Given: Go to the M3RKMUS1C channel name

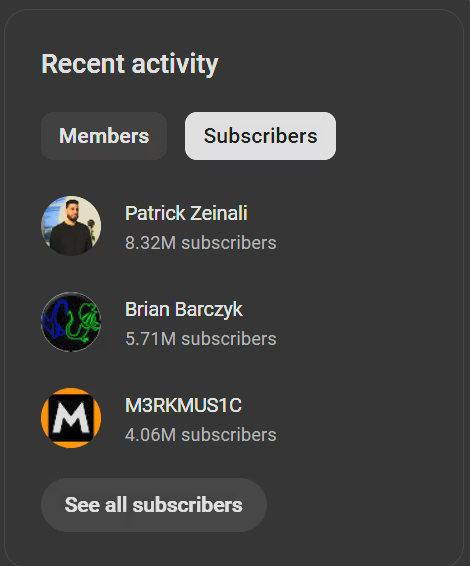Looking at the screenshot, I should tap(183, 405).
